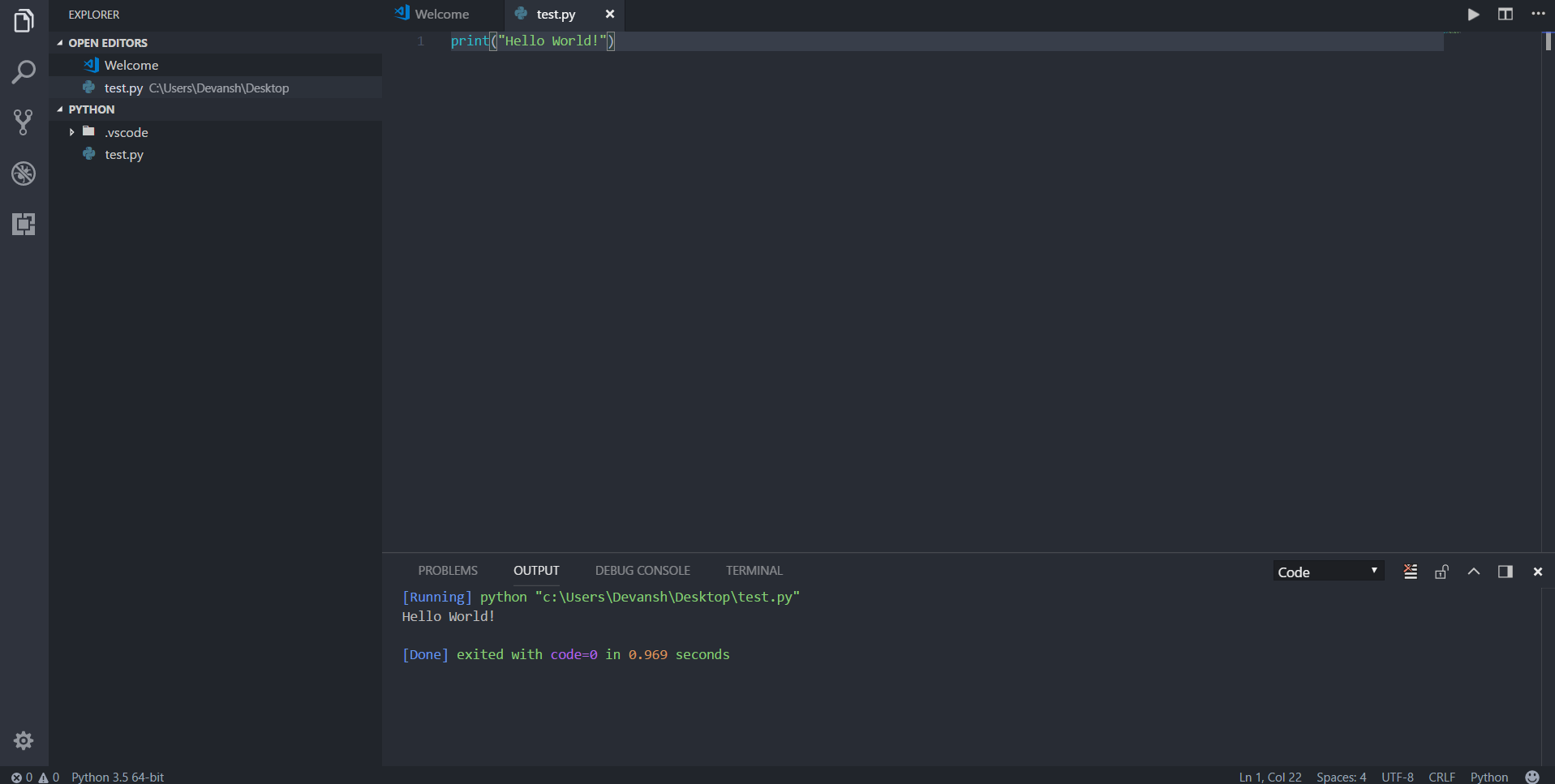Change the Python 3.5 64-bit interpreter
The width and height of the screenshot is (1555, 784).
tap(118, 777)
